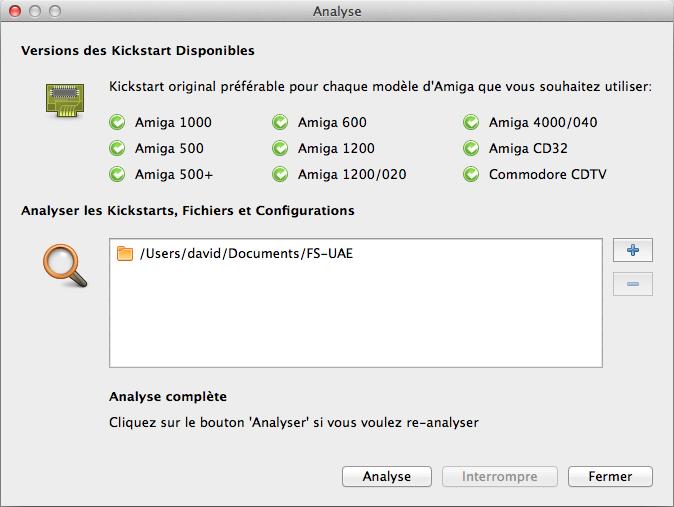Click green checkmark beside Amiga 1200/020
674x507 pixels.
point(280,174)
